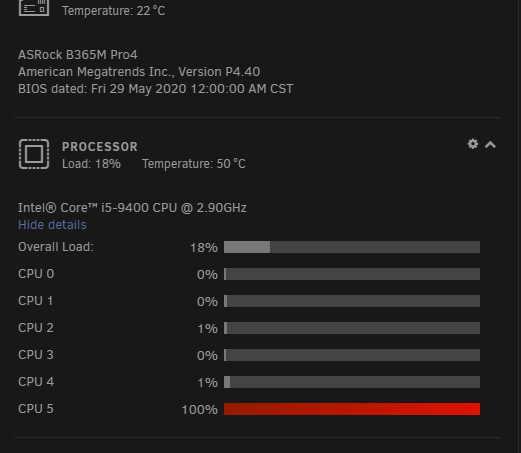This screenshot has height=453, width=521.
Task: Select the Intel Core i5-9400 CPU name
Action: [132, 208]
